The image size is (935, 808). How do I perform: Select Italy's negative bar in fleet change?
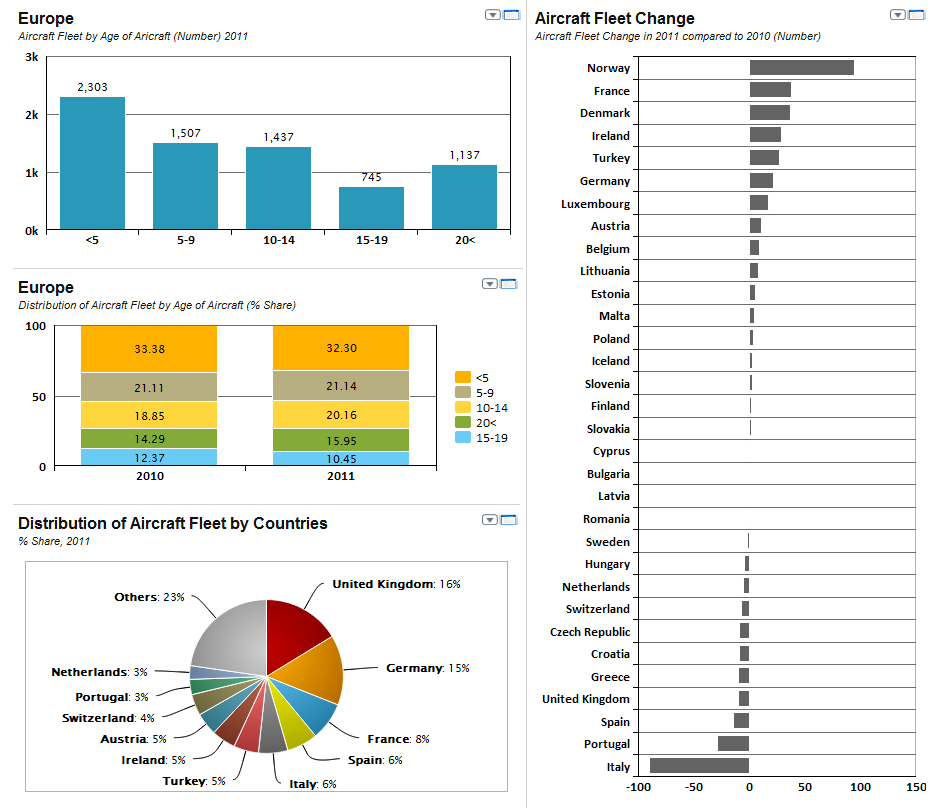pyautogui.click(x=699, y=766)
